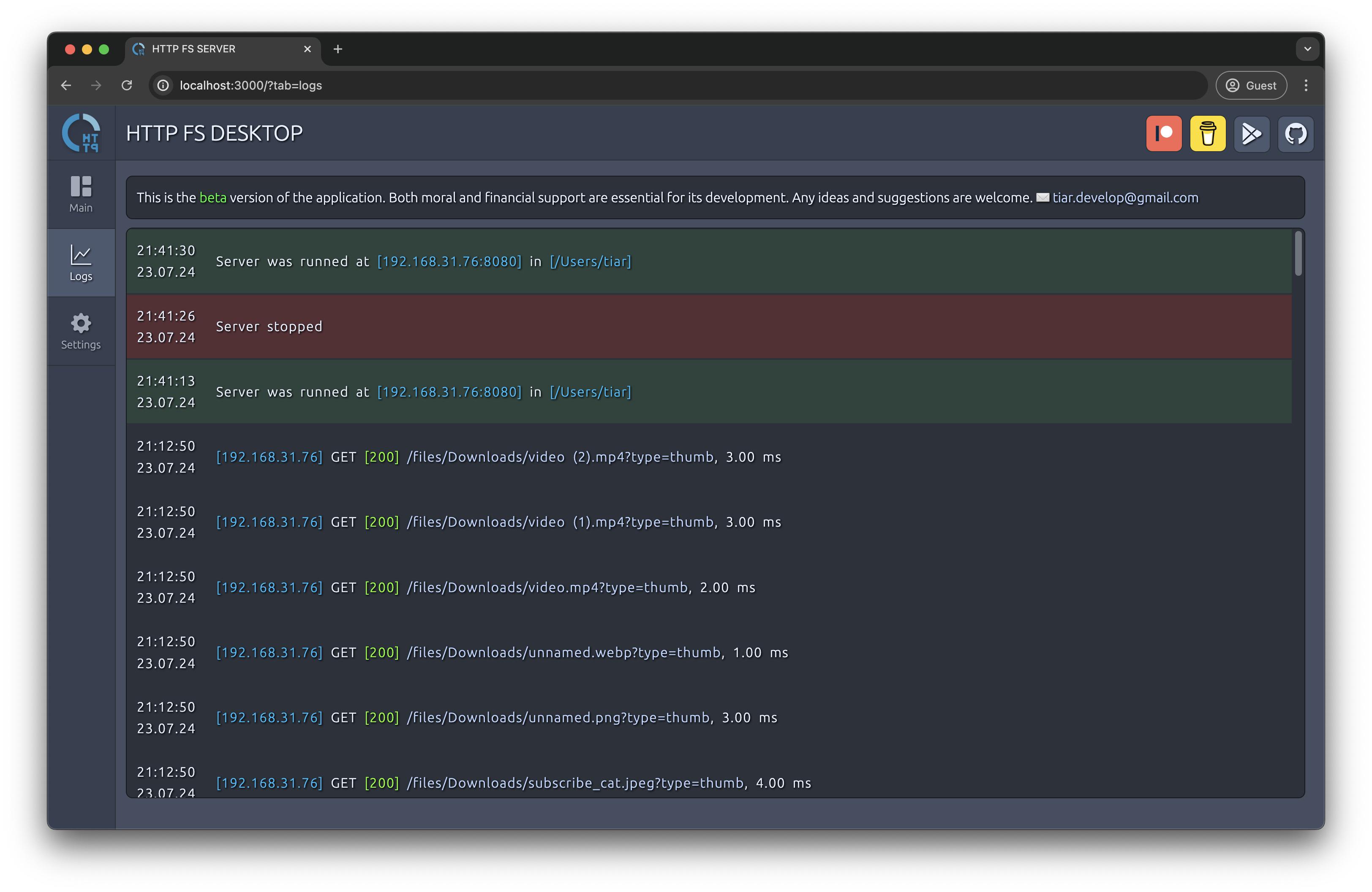This screenshot has width=1372, height=892.
Task: Open the [/Users/tiar] path in the top log entry
Action: coord(590,261)
